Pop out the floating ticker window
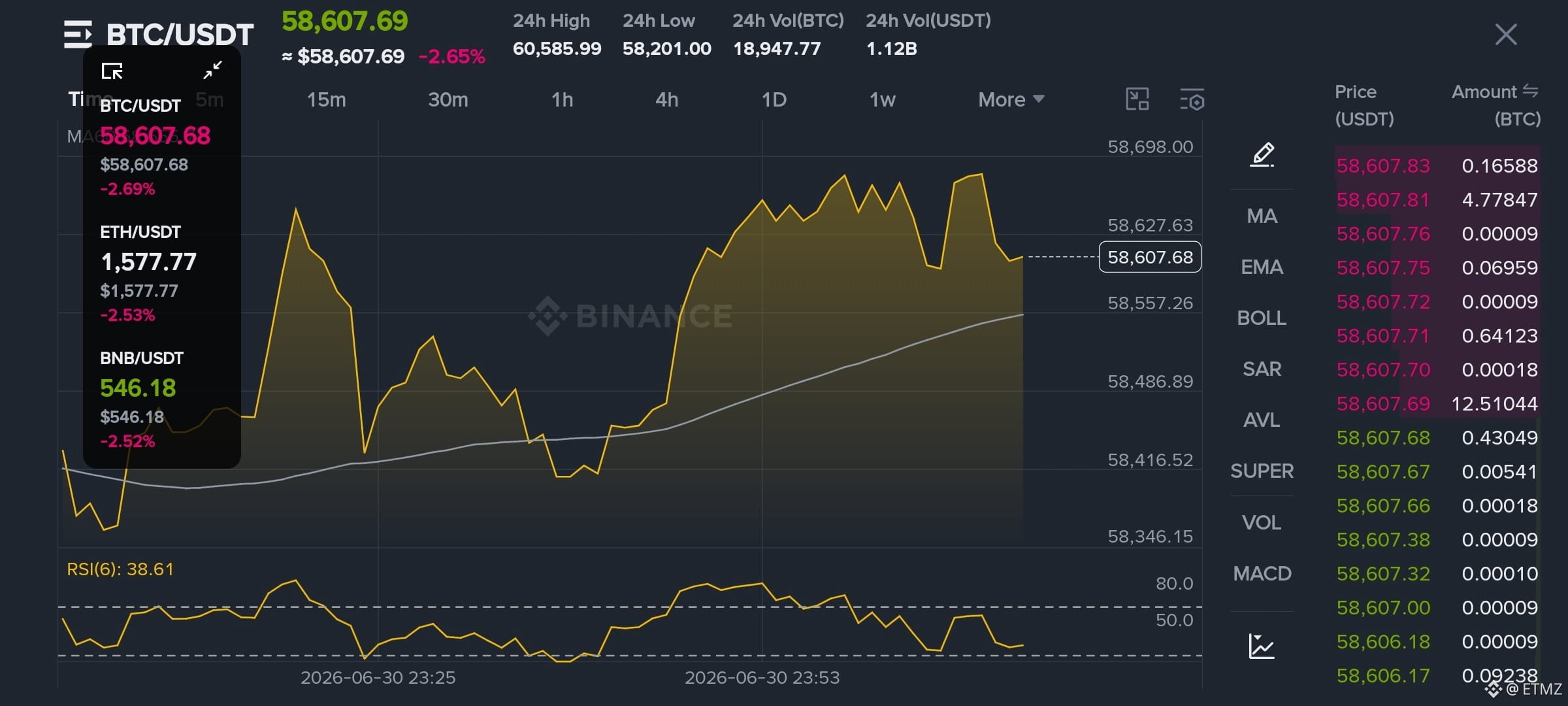 click(x=112, y=71)
